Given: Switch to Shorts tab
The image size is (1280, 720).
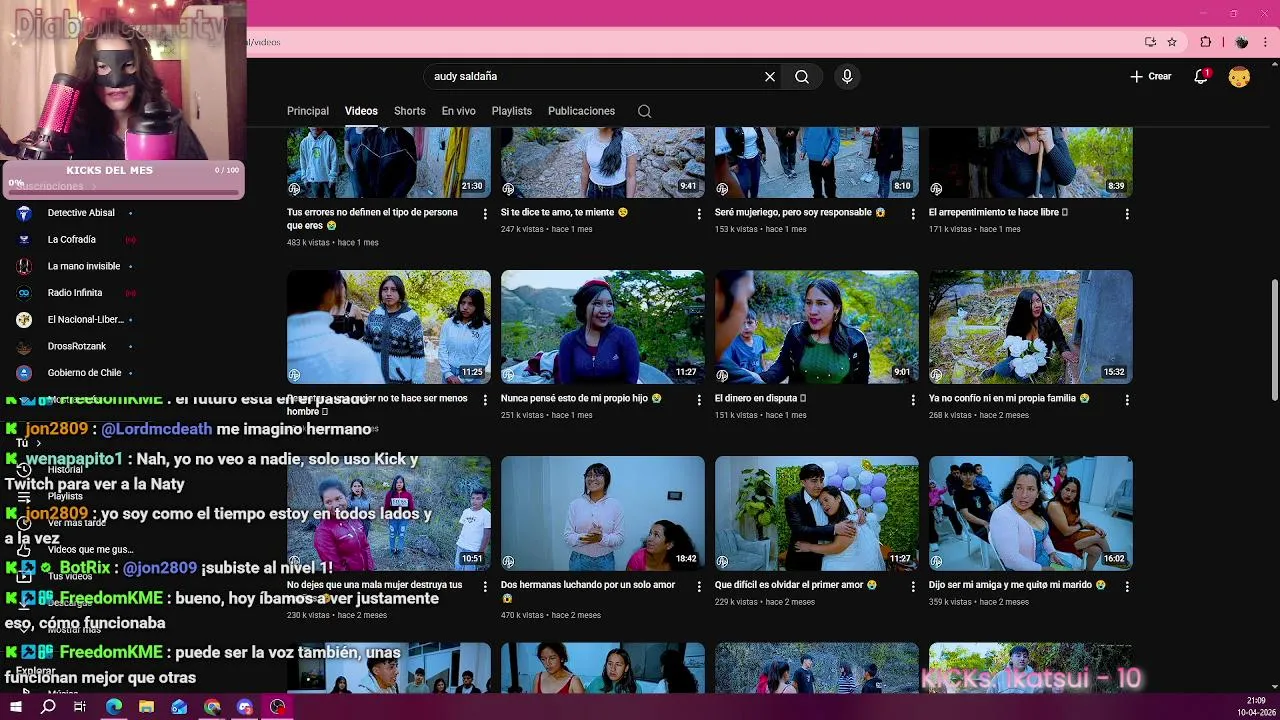Looking at the screenshot, I should tap(410, 111).
